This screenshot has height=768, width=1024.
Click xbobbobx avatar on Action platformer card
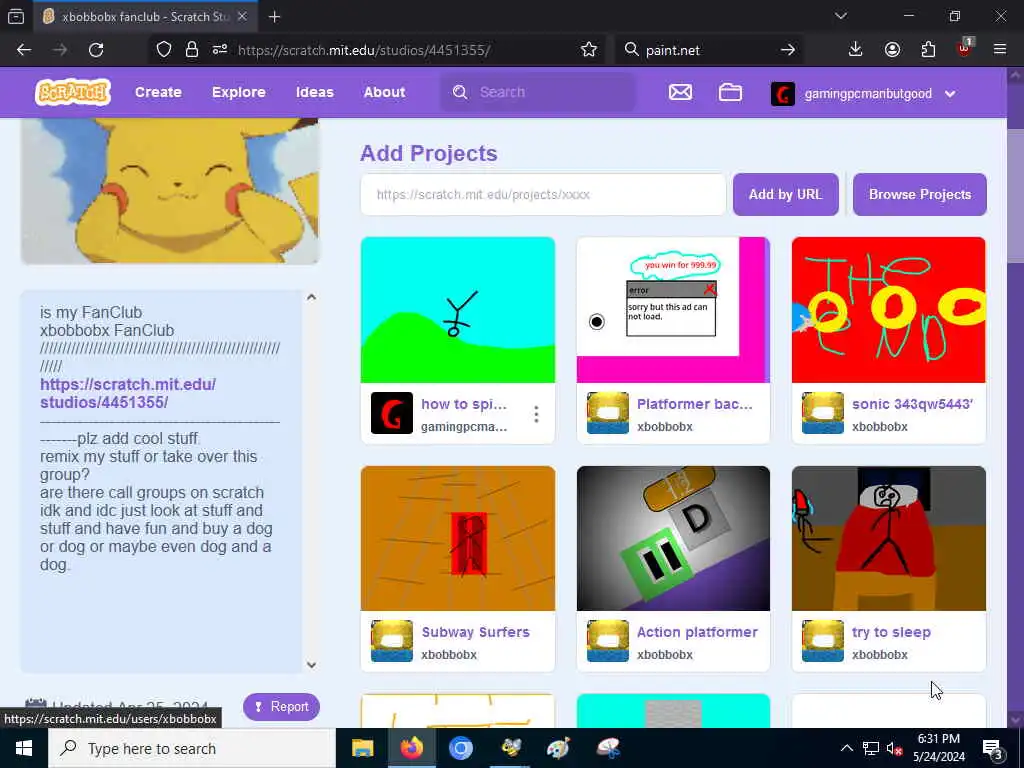pyautogui.click(x=607, y=641)
